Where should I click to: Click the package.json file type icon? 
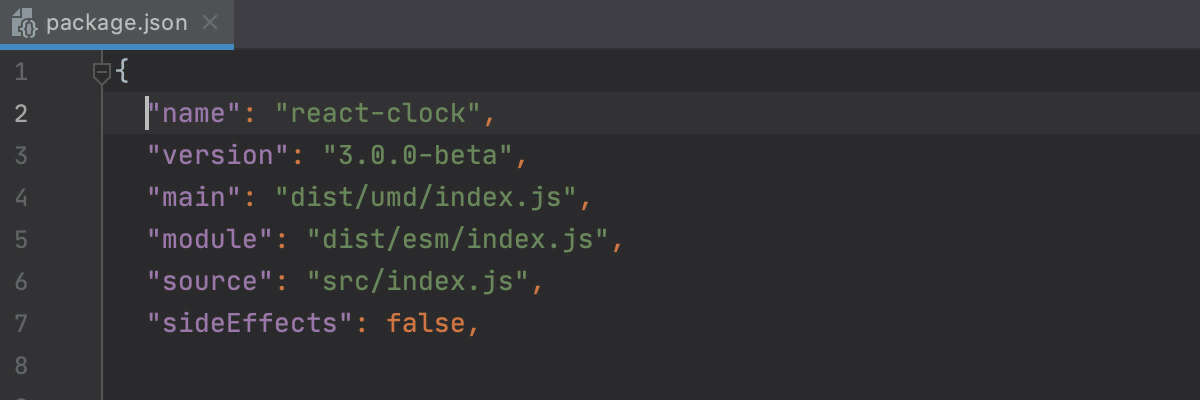[x=24, y=22]
